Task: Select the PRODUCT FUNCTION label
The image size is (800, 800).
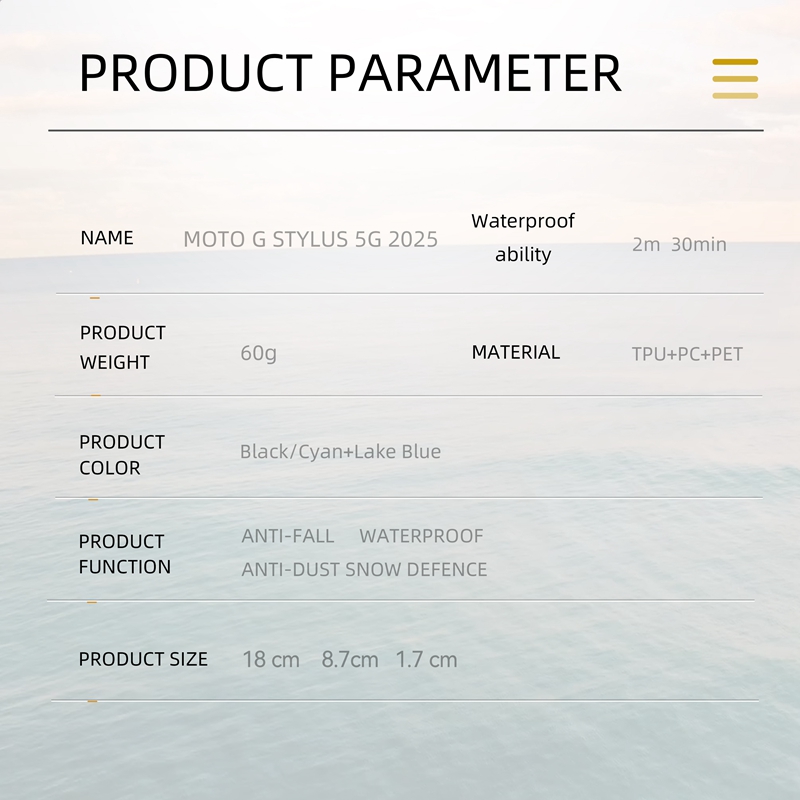Action: click(x=124, y=553)
